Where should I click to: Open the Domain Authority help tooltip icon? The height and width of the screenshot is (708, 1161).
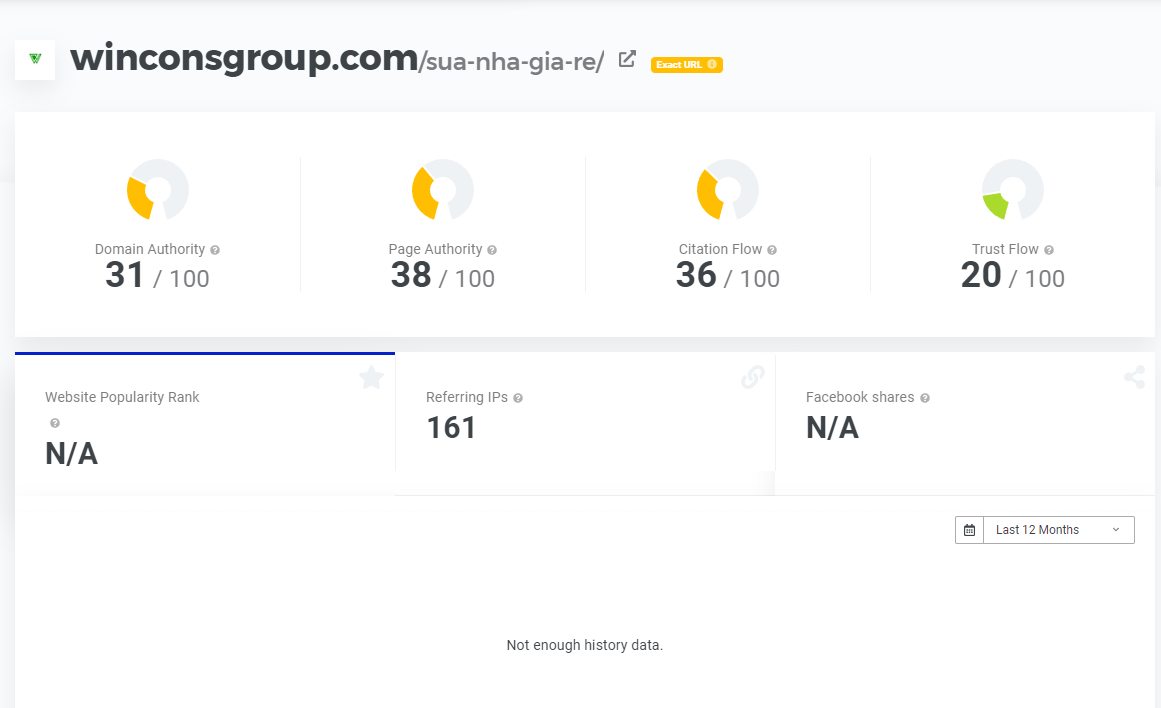click(215, 250)
